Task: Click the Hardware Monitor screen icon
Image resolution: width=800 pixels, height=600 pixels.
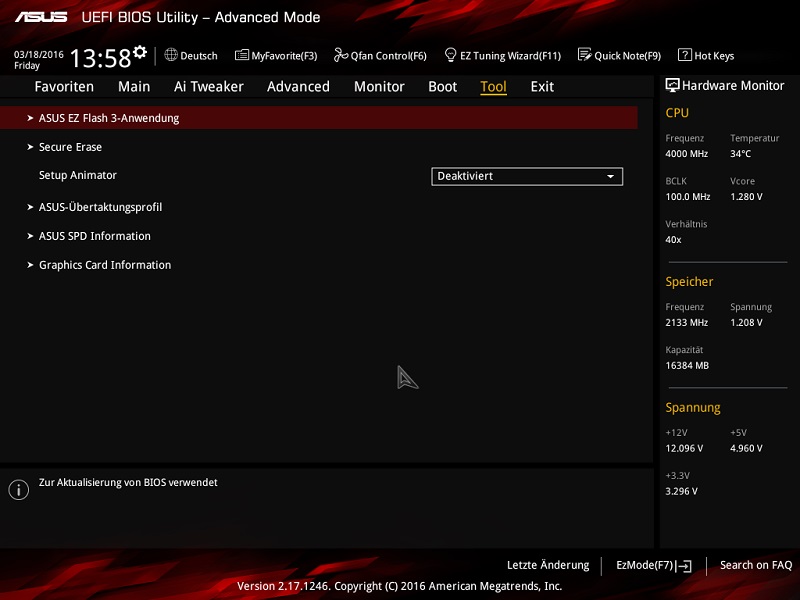Action: 672,85
